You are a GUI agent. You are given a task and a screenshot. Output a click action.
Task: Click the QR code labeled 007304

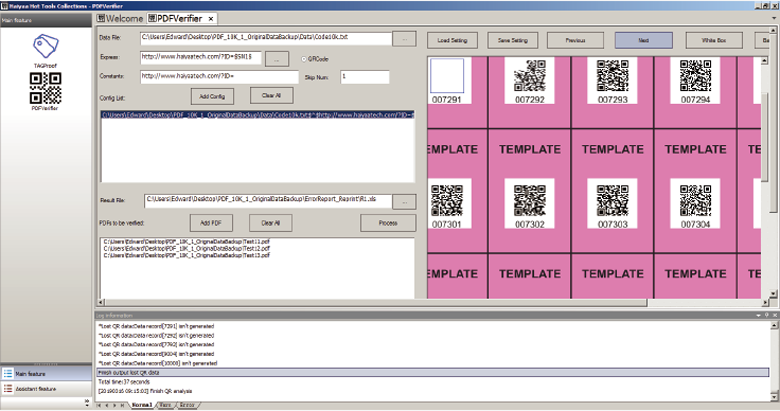pyautogui.click(x=695, y=201)
